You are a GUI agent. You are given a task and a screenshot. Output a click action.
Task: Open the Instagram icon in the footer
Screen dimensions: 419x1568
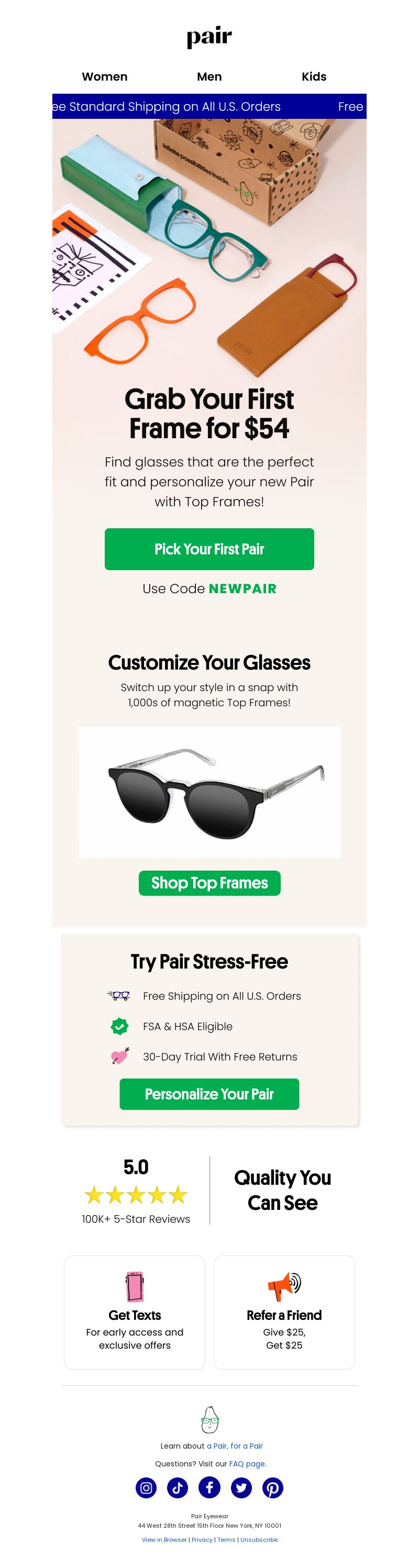(x=146, y=1488)
